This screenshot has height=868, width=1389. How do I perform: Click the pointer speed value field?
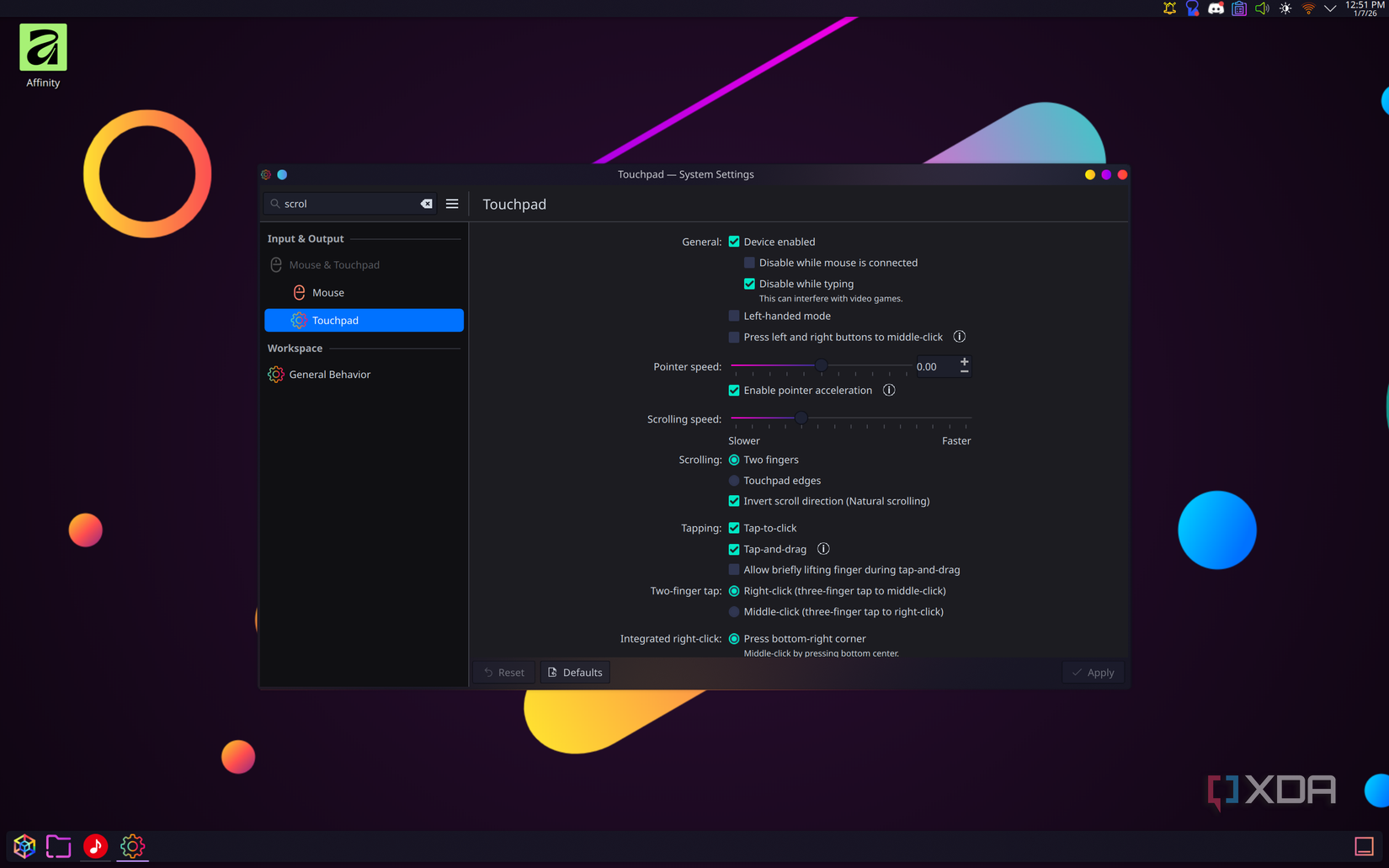pyautogui.click(x=935, y=366)
